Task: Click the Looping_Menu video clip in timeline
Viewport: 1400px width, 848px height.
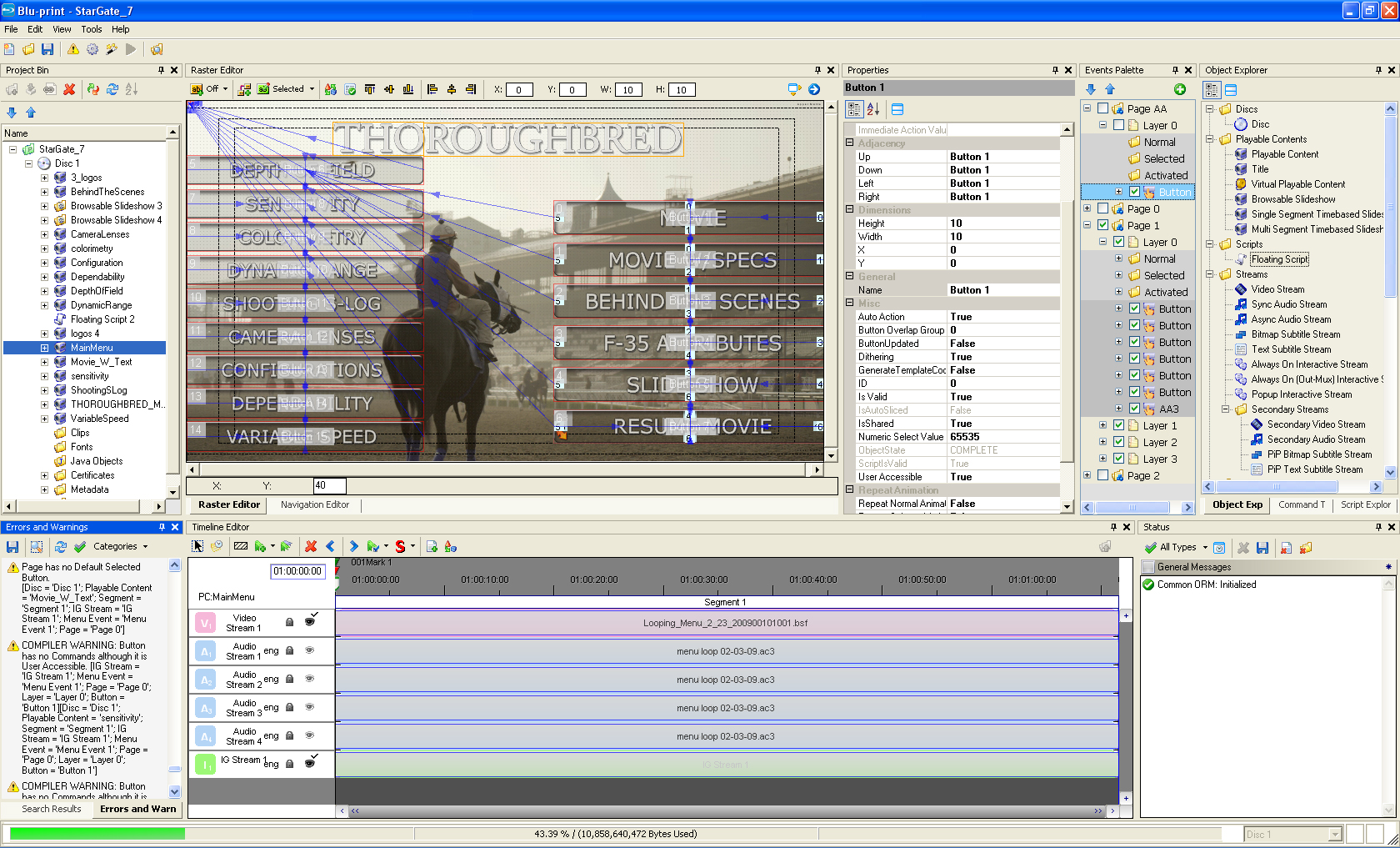Action: point(726,623)
